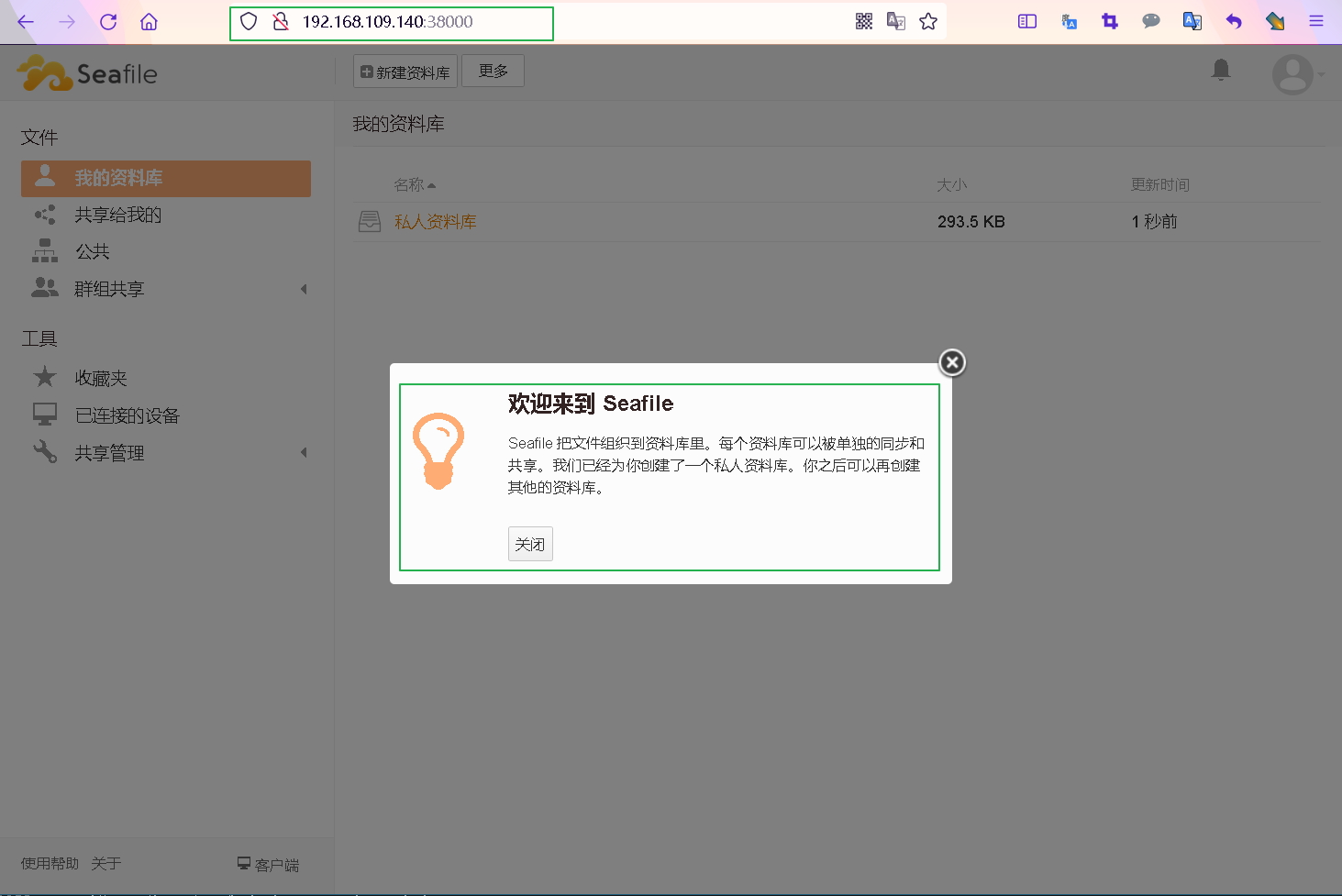Image resolution: width=1342 pixels, height=896 pixels.
Task: Click the blue translation extension icon
Action: 1069,21
